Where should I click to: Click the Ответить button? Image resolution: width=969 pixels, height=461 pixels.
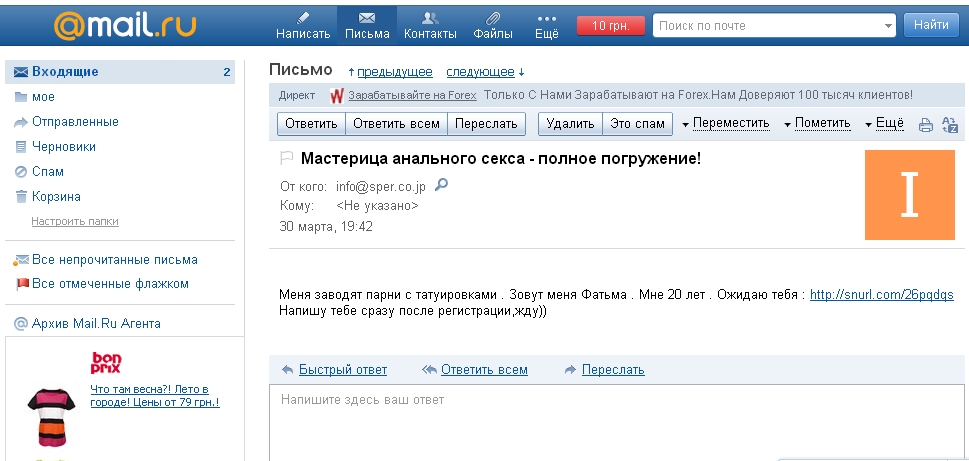coord(311,124)
